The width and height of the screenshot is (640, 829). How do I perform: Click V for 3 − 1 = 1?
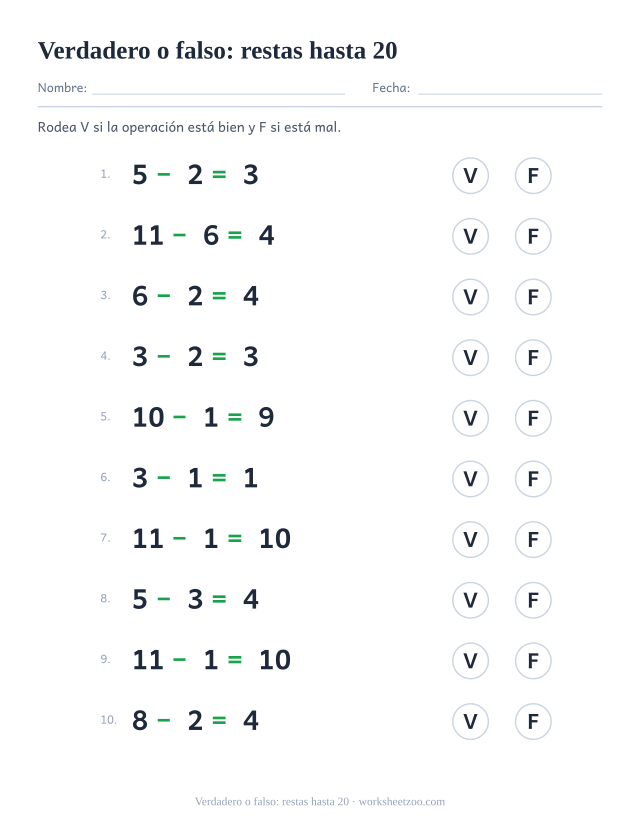[x=470, y=479]
